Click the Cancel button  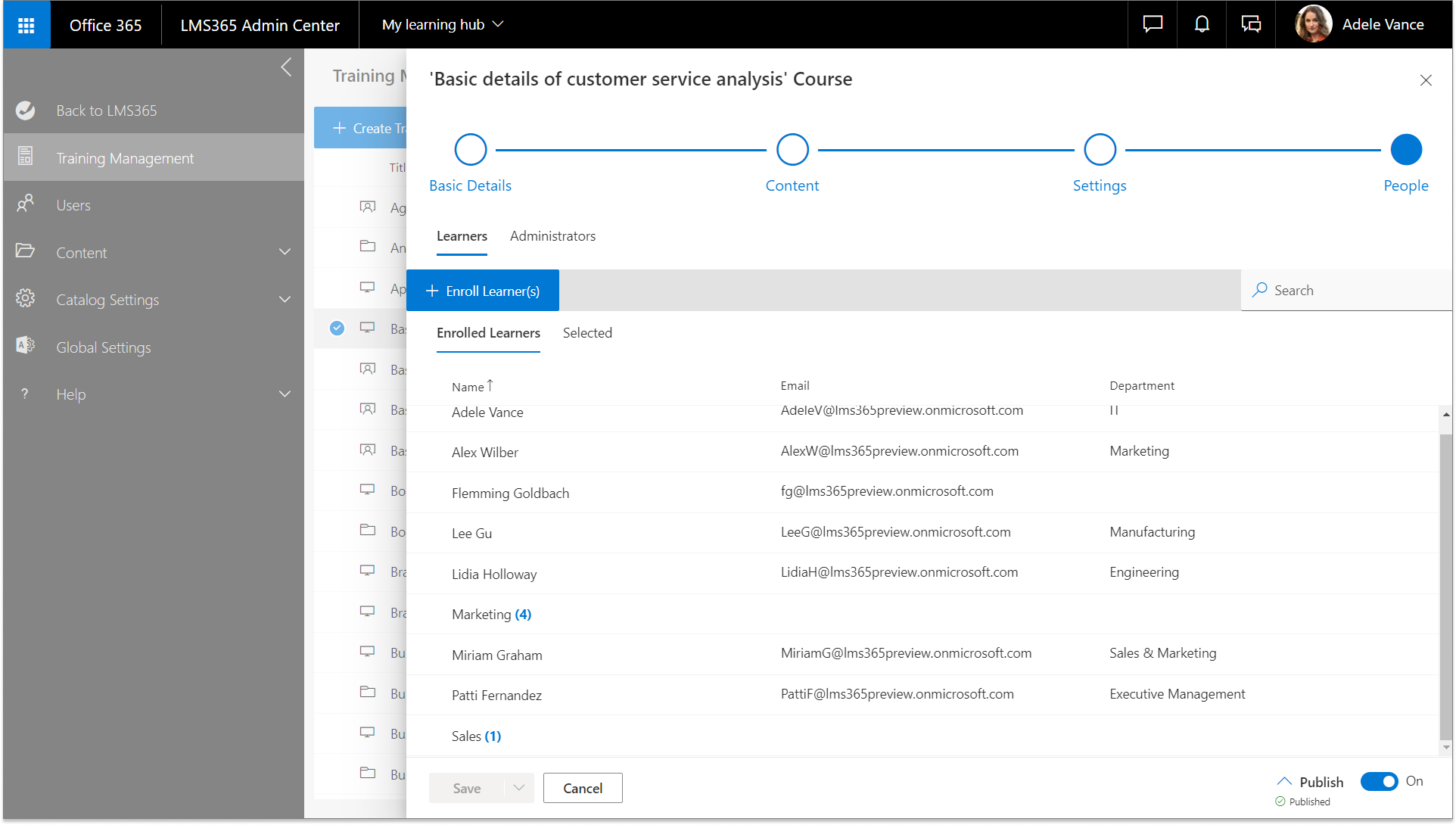[x=583, y=788]
